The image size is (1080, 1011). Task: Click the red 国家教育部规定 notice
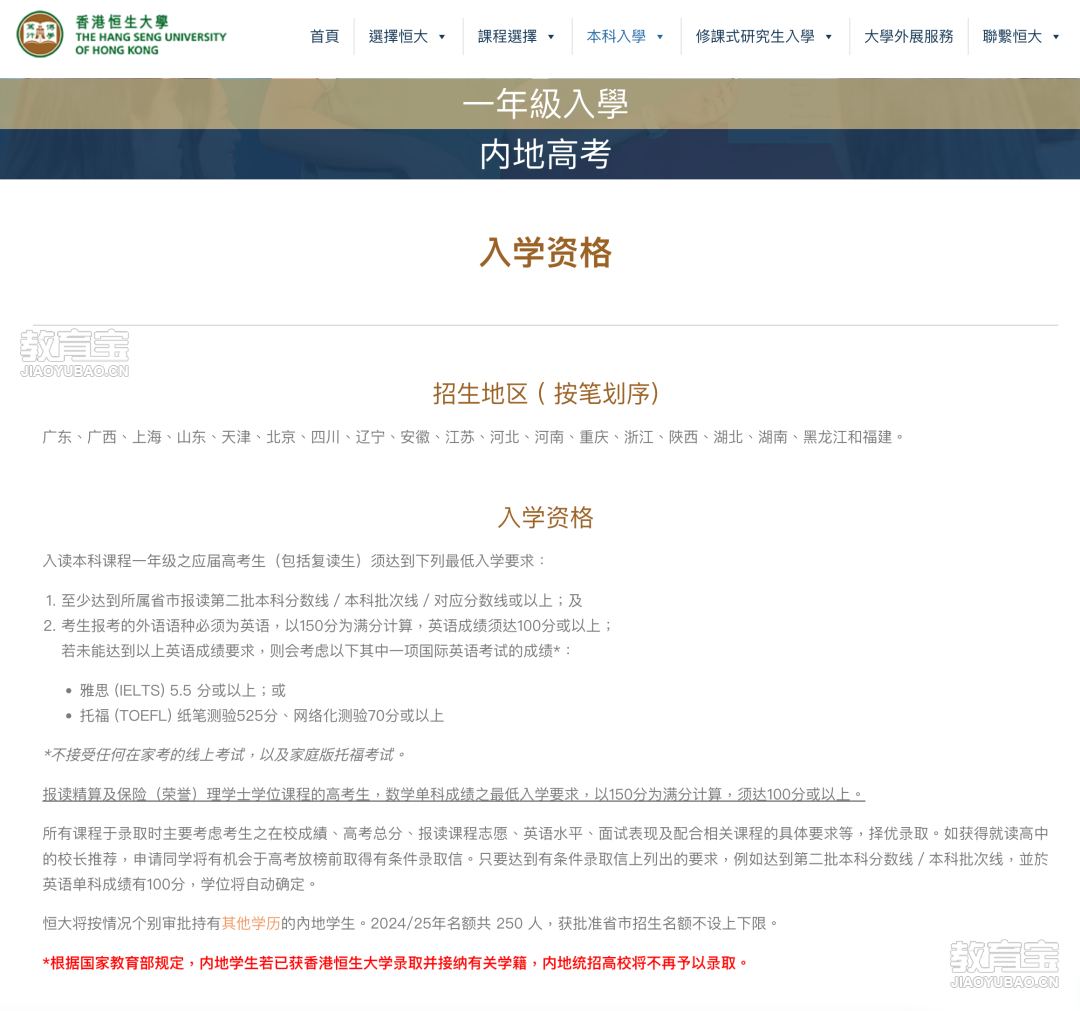[x=395, y=963]
